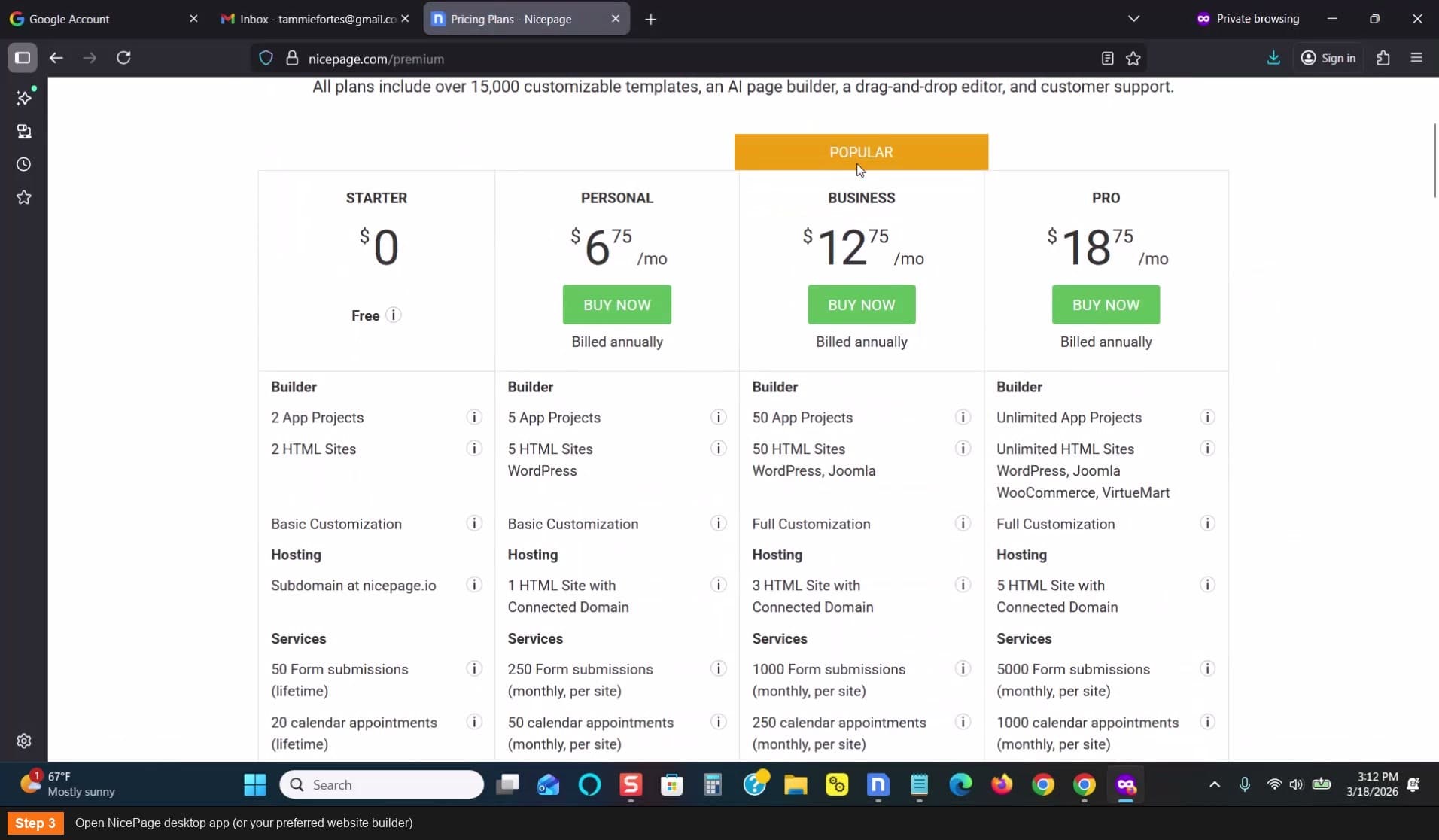Click the $12.75/mo Business price
The width and height of the screenshot is (1439, 840).
point(862,247)
